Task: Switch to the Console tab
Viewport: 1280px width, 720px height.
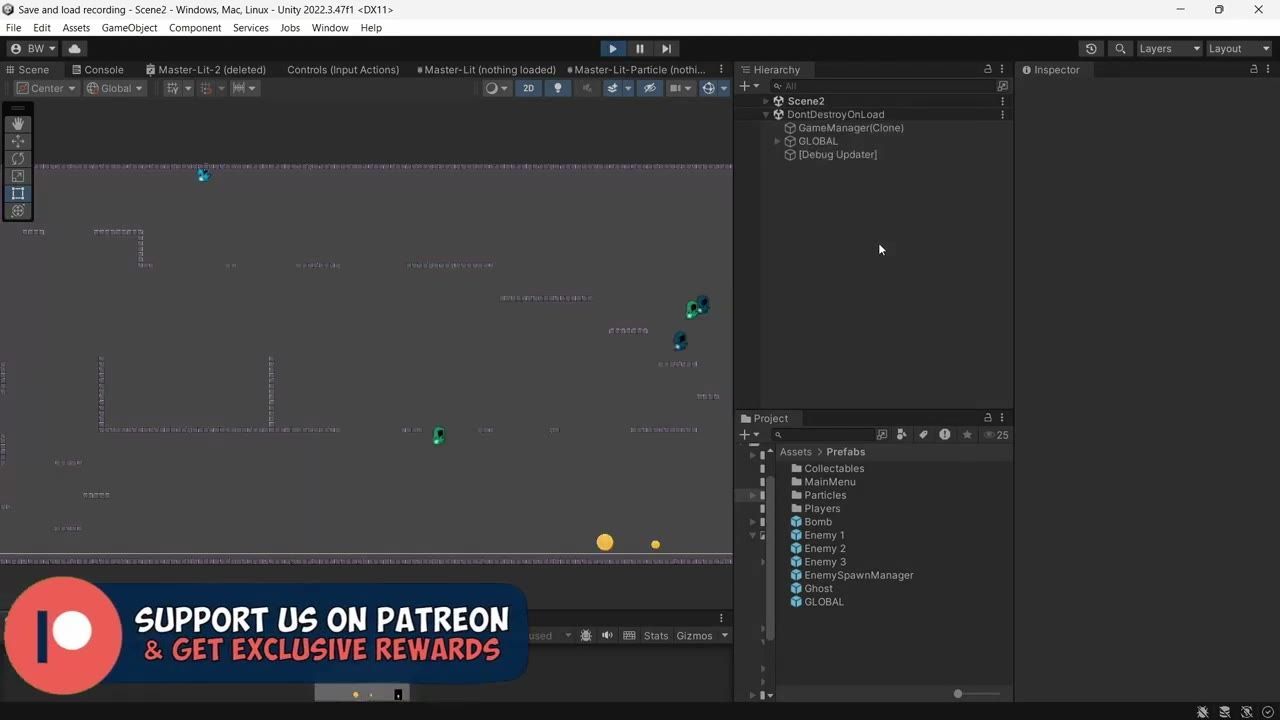Action: (97, 70)
